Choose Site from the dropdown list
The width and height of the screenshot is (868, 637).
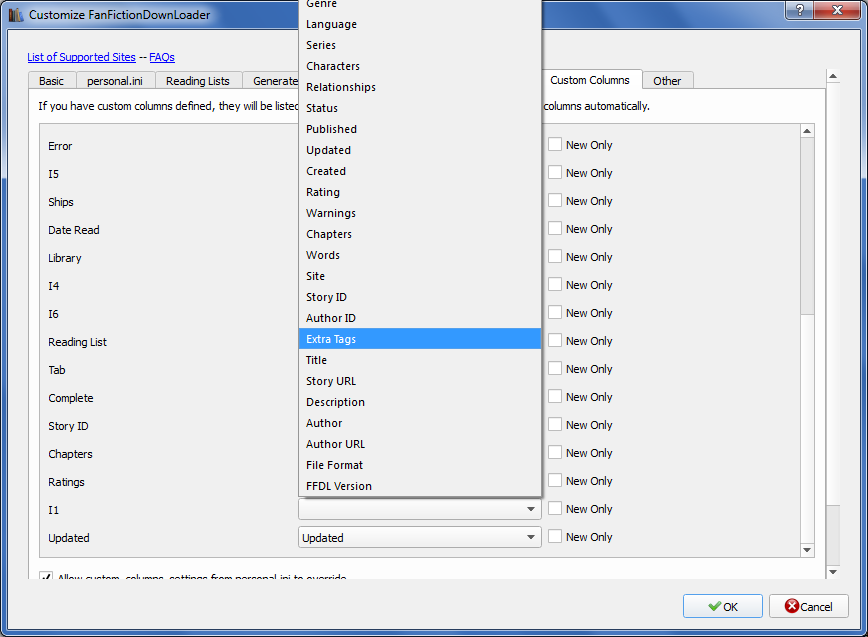click(420, 277)
